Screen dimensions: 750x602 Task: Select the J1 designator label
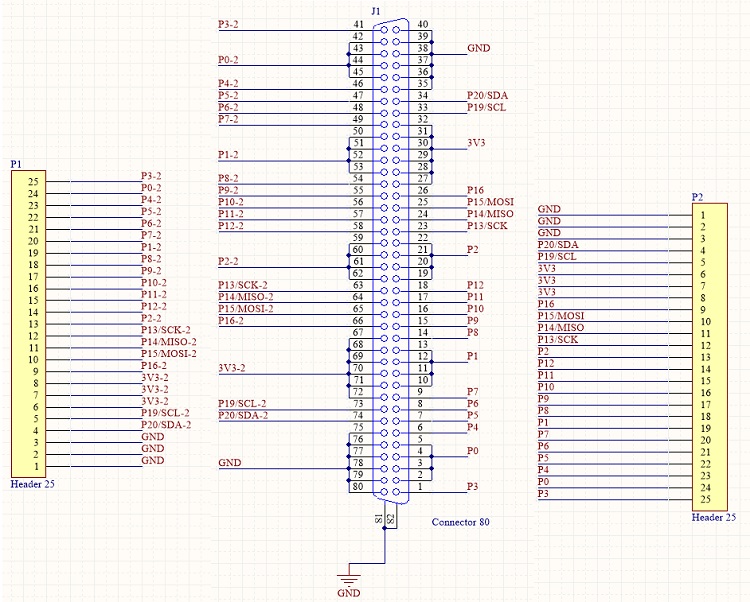point(375,11)
